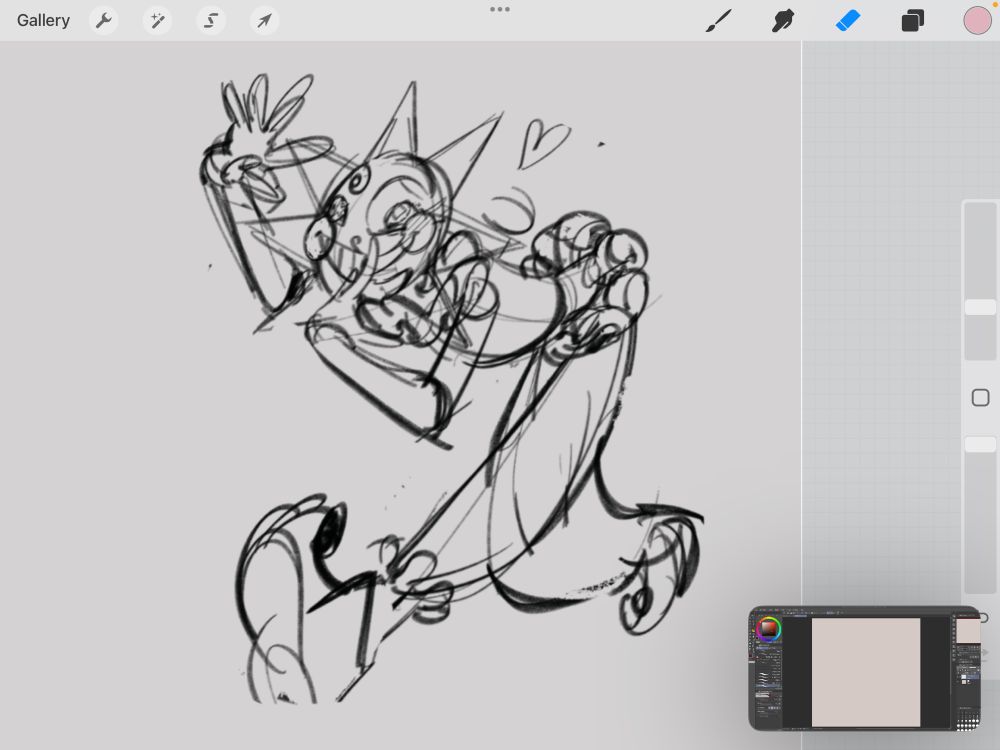Viewport: 1000px width, 750px height.
Task: Select the Smudge tool
Action: (783, 20)
